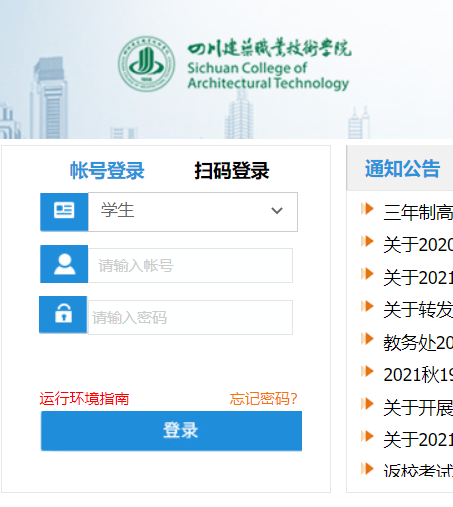Image resolution: width=453 pixels, height=507 pixels.
Task: Click orange arrow bullet before 2021秋19
Action: pyautogui.click(x=367, y=371)
